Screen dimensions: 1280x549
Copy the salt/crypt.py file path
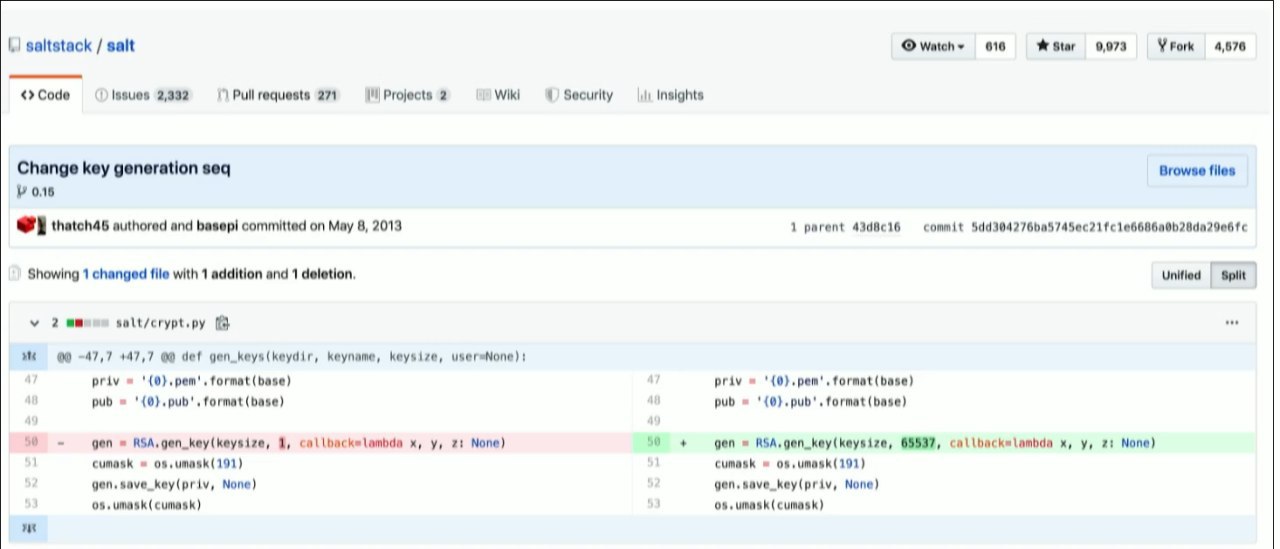click(x=223, y=323)
